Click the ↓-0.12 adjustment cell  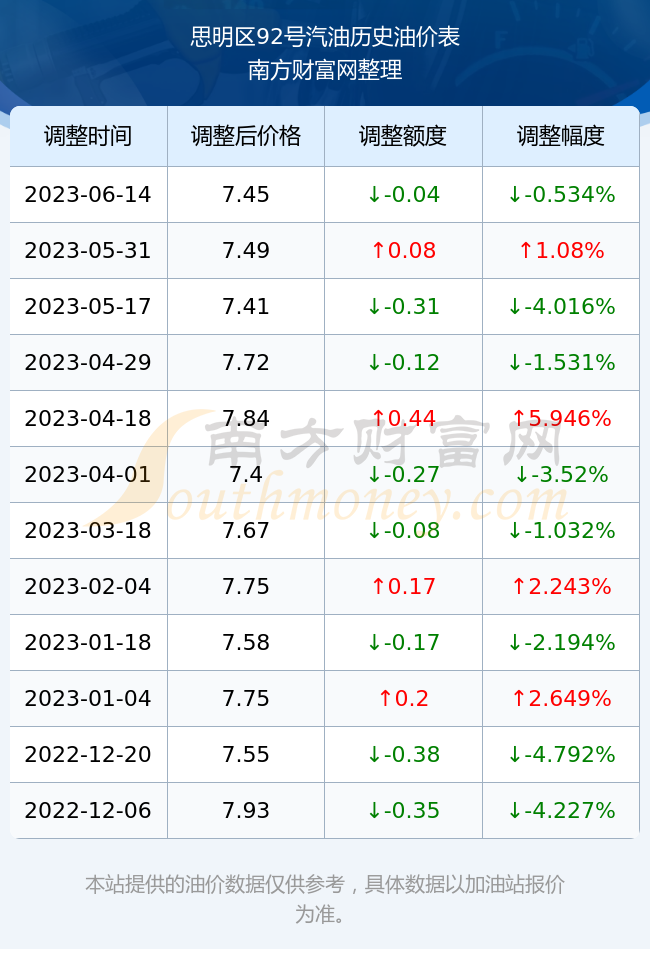click(403, 362)
